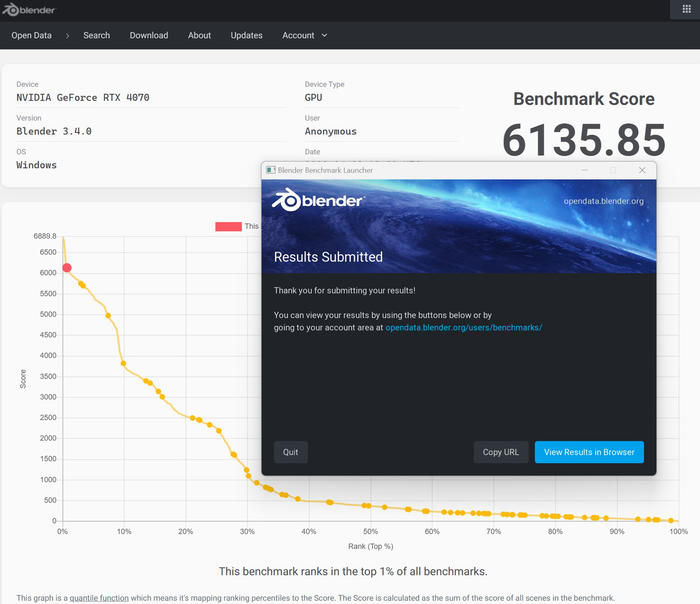
Task: Expand the Account dropdown menu
Action: click(304, 35)
